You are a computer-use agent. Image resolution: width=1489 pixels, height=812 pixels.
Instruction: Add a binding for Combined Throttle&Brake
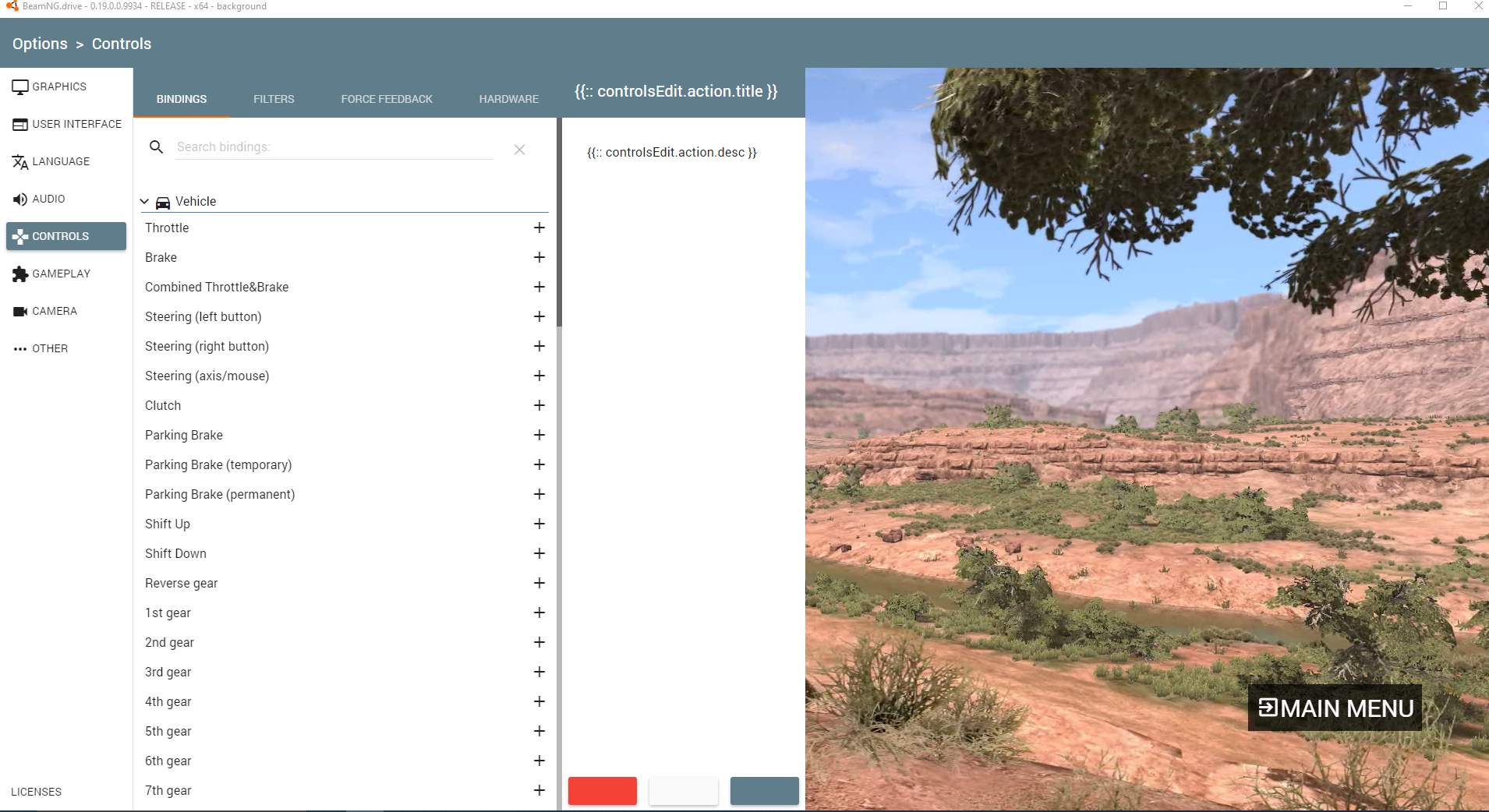point(539,287)
